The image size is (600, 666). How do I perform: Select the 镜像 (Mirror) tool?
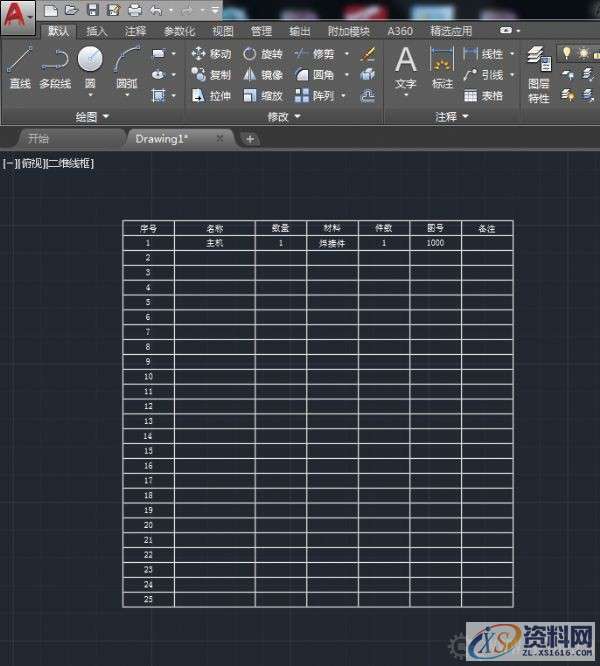pyautogui.click(x=263, y=75)
